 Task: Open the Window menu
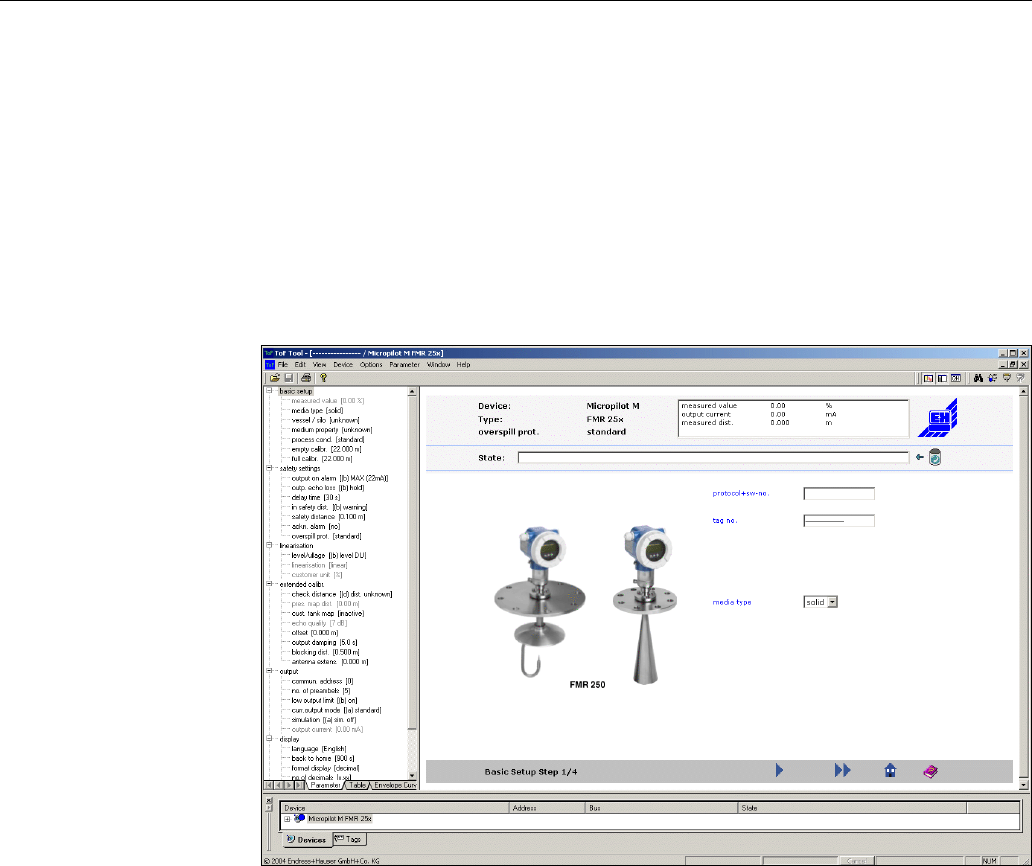439,365
